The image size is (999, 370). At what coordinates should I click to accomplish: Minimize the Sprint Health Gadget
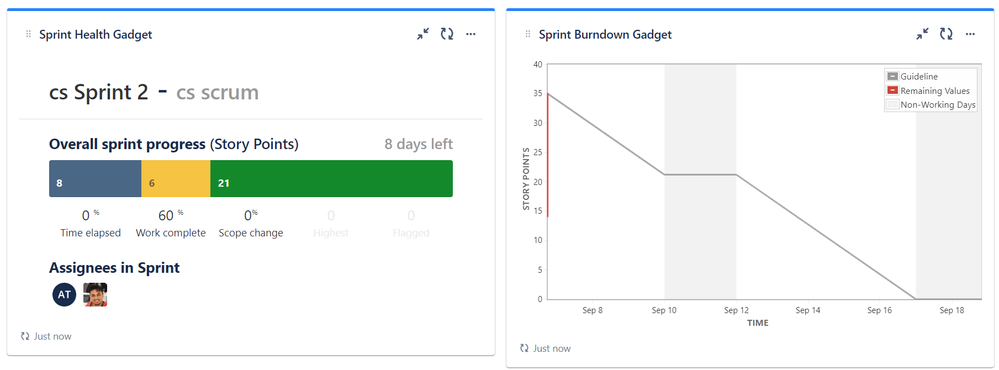coord(423,34)
